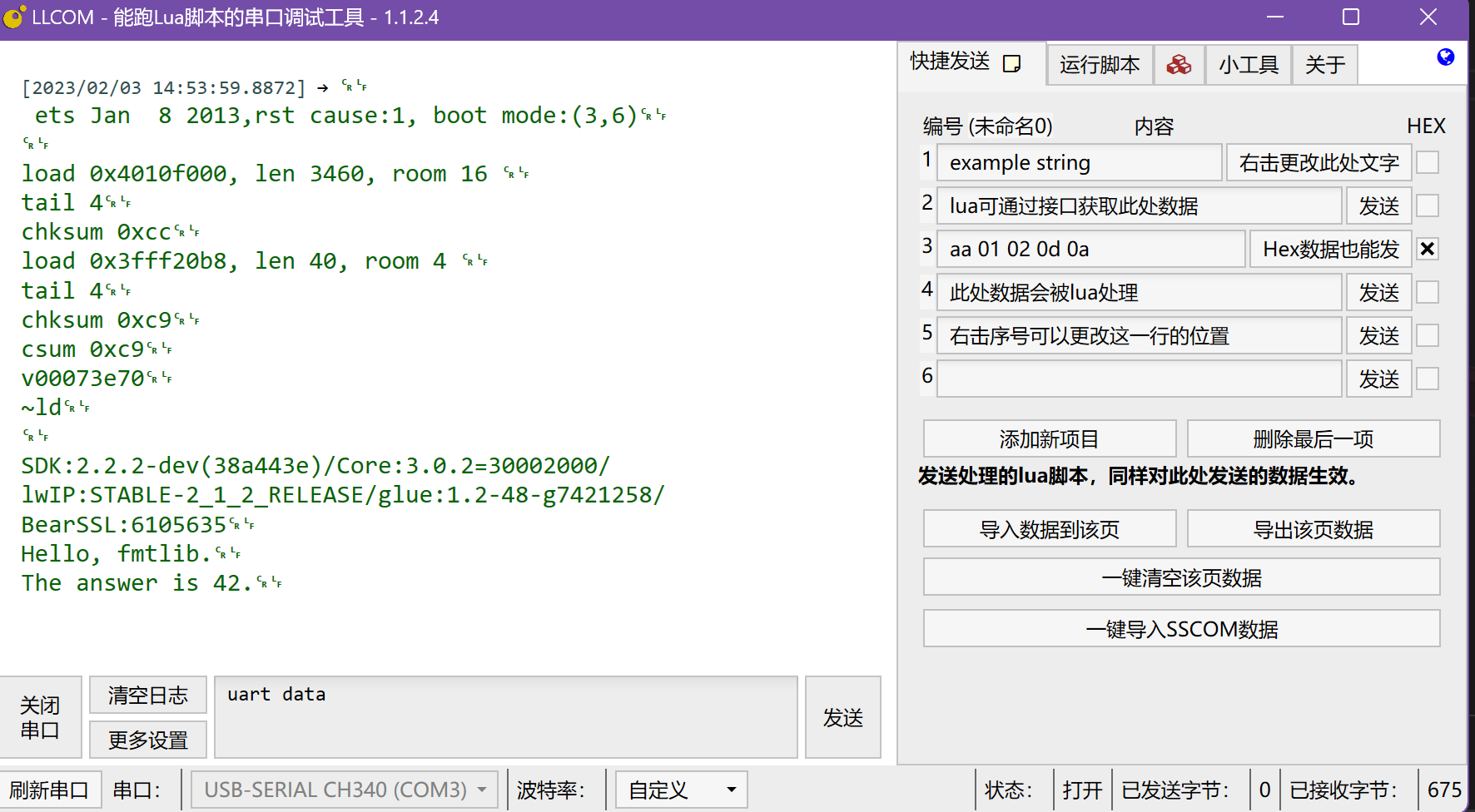Click 关闭串口 to close the port

tap(40, 717)
